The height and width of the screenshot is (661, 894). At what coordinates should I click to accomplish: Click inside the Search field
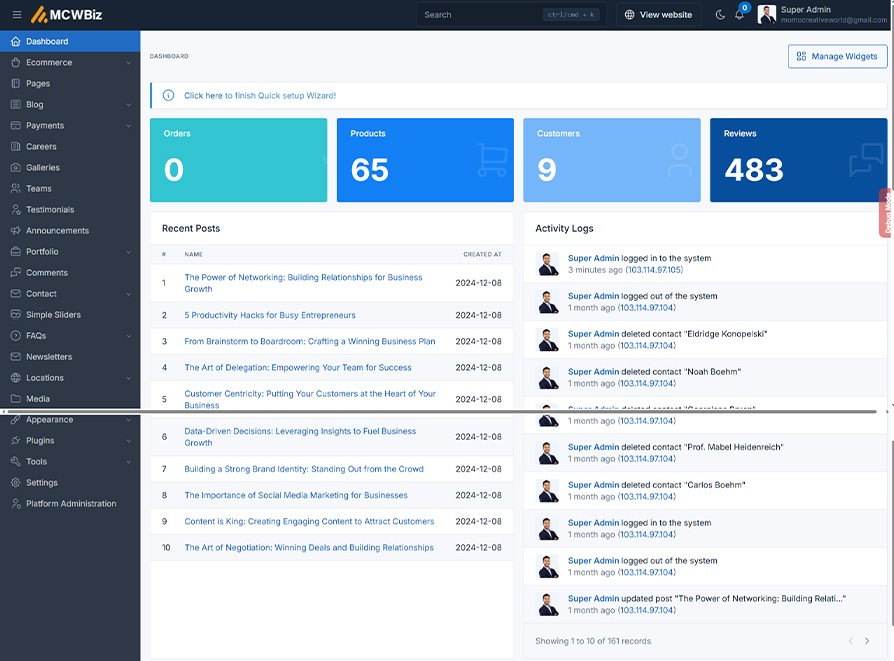pyautogui.click(x=480, y=15)
